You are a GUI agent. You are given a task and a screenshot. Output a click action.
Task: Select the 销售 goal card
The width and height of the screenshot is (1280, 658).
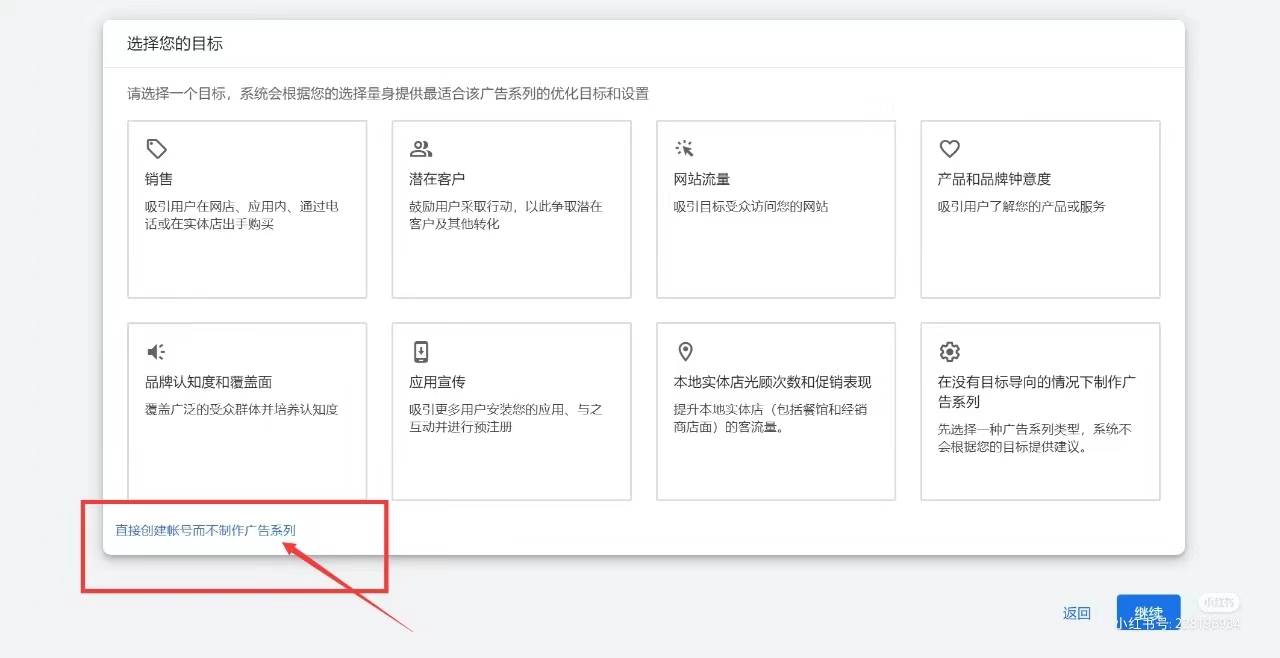[x=247, y=209]
